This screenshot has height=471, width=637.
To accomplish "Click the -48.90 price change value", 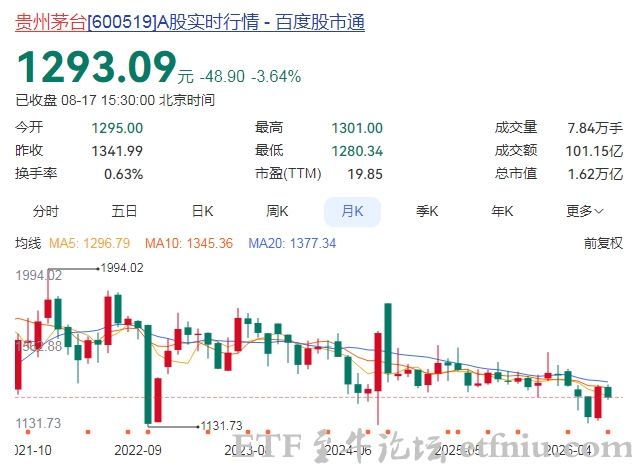I will (223, 76).
